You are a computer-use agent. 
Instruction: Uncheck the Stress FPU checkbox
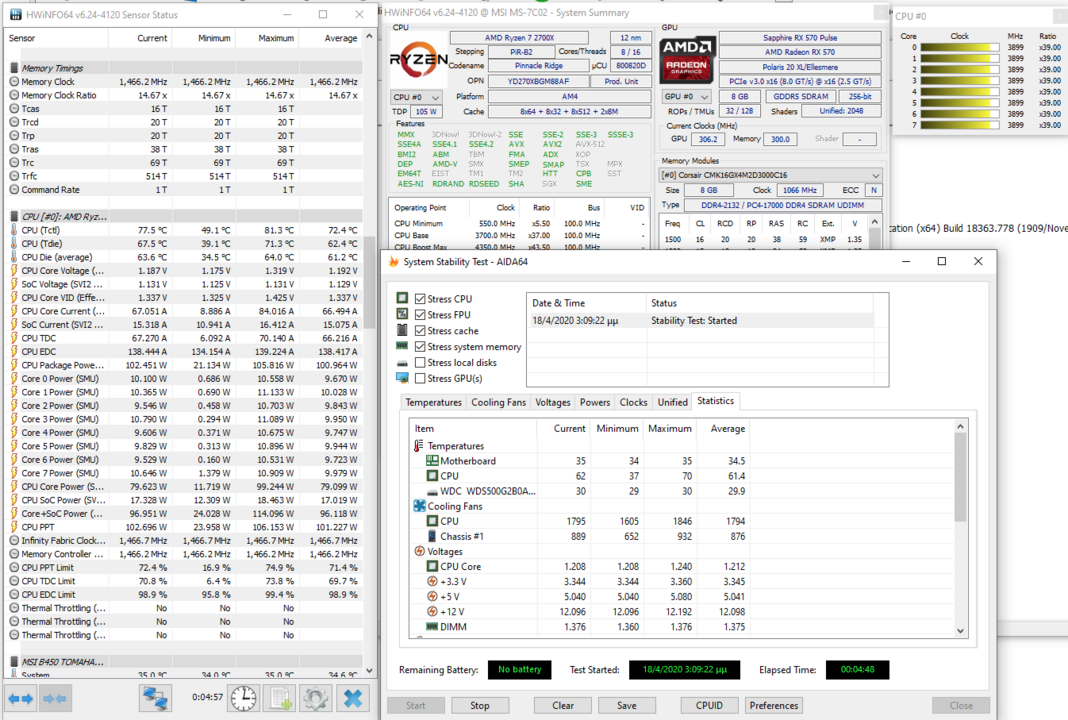click(x=420, y=314)
